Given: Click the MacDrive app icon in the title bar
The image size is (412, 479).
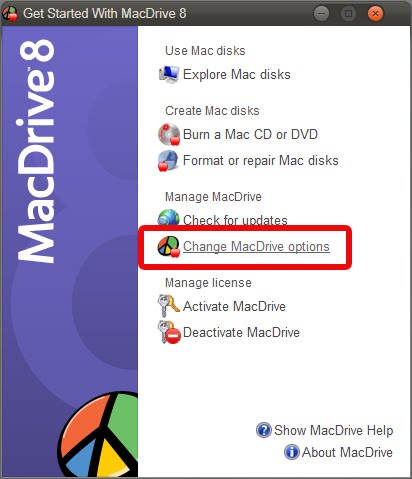Looking at the screenshot, I should (10, 14).
